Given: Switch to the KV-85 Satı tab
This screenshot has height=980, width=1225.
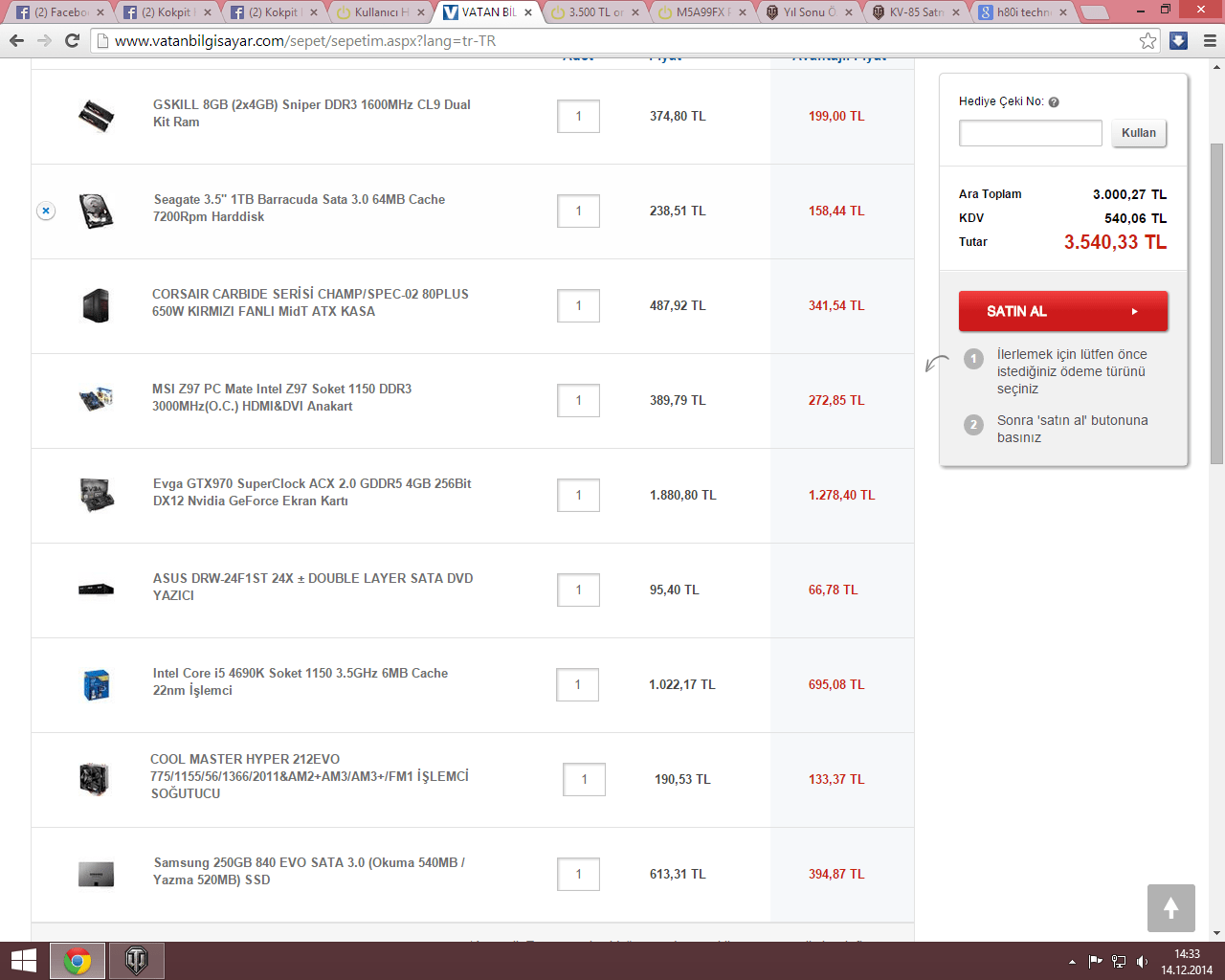Looking at the screenshot, I should click(915, 12).
